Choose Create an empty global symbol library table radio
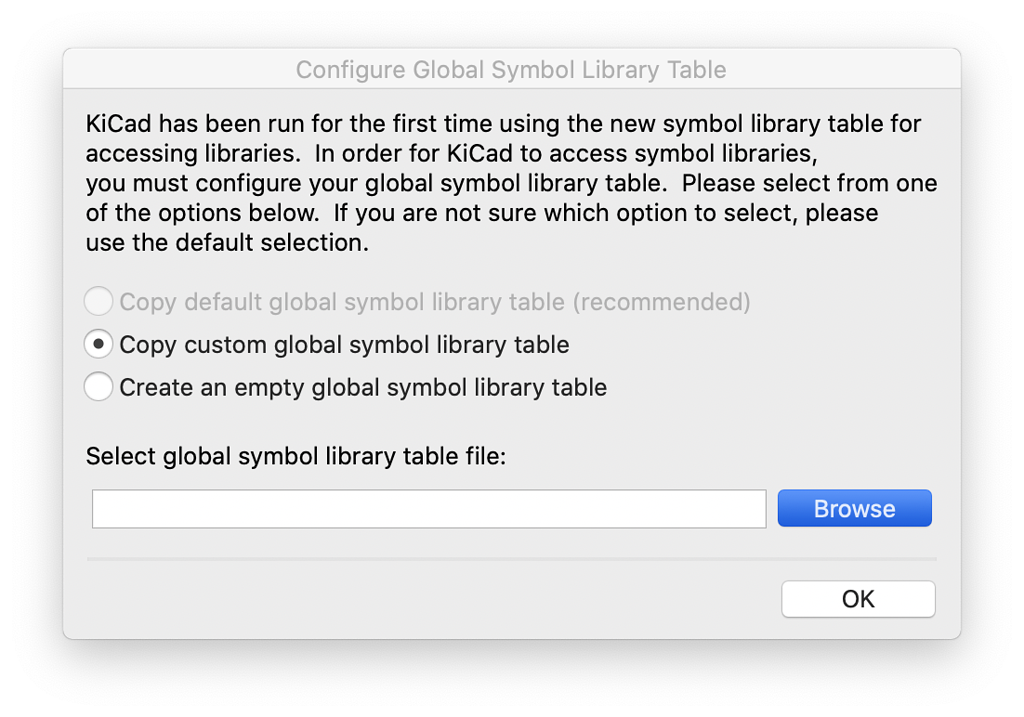 click(99, 387)
